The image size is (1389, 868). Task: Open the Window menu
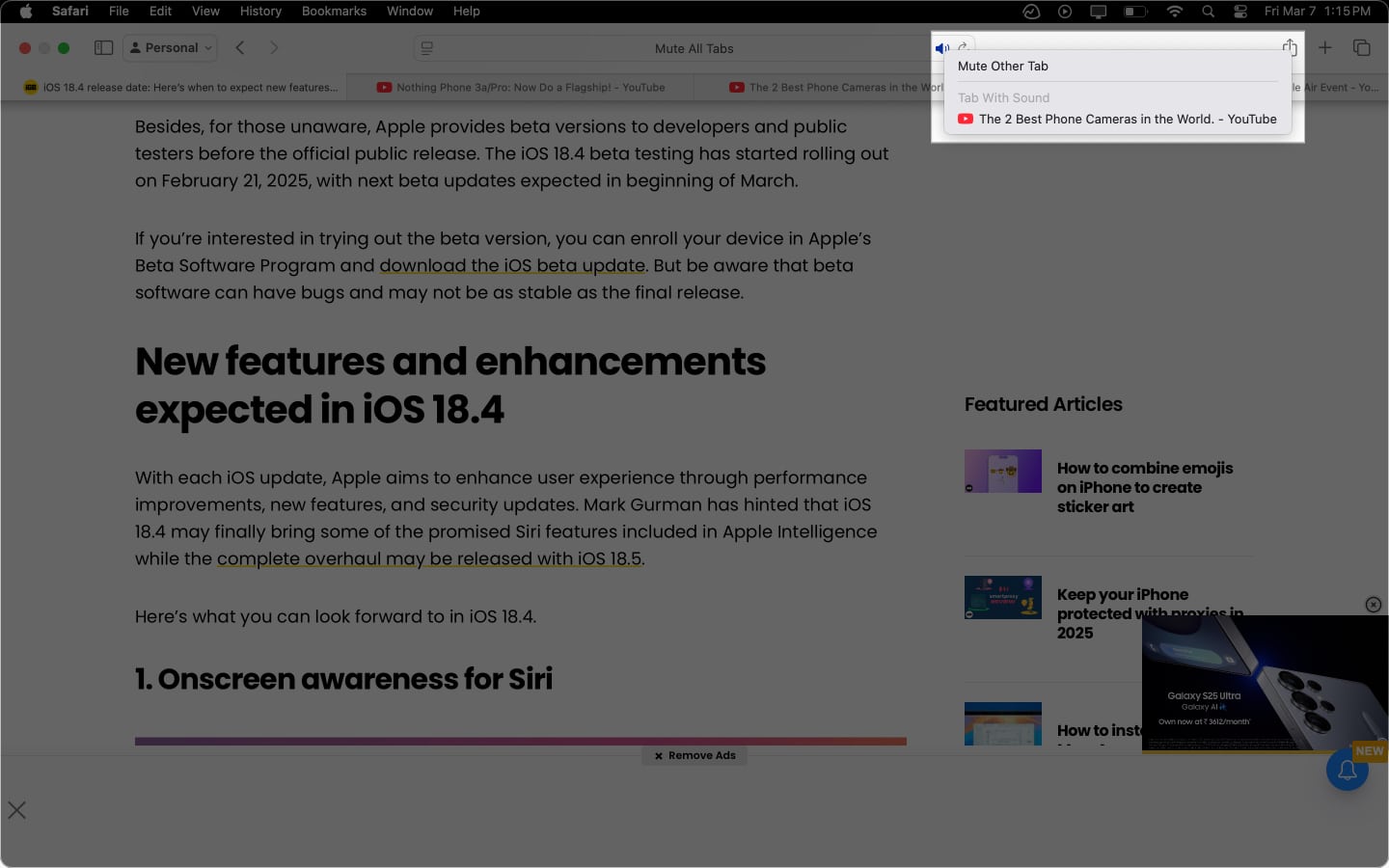(x=410, y=12)
